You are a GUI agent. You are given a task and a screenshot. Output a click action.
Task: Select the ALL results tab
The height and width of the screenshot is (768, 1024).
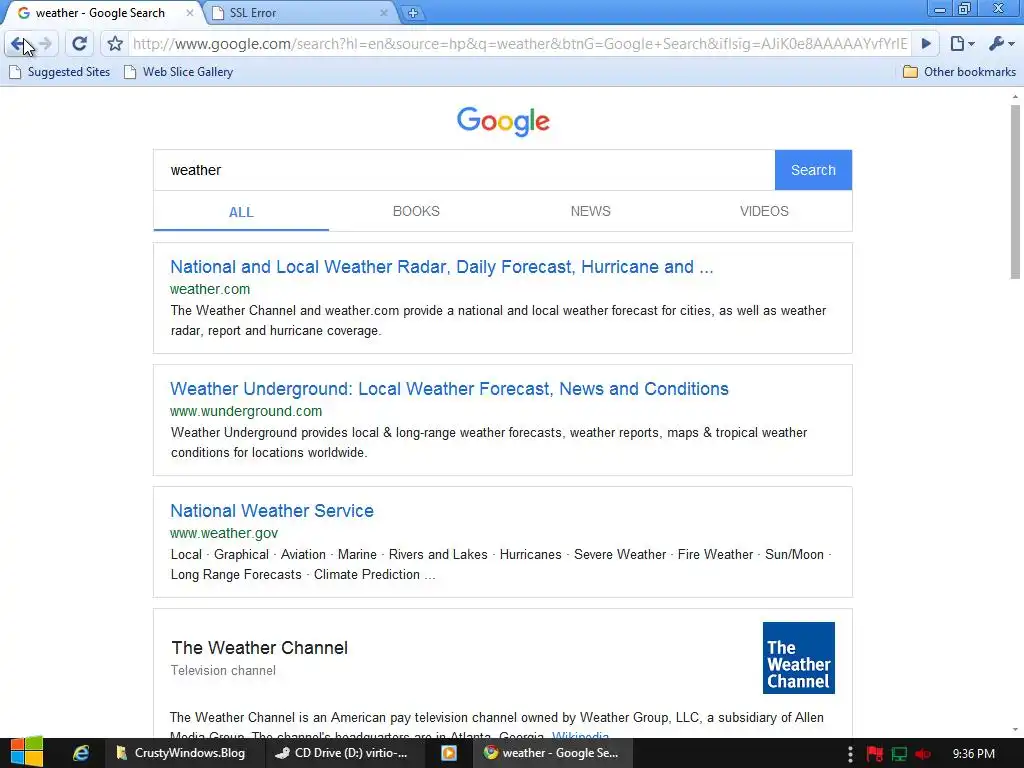tap(241, 212)
